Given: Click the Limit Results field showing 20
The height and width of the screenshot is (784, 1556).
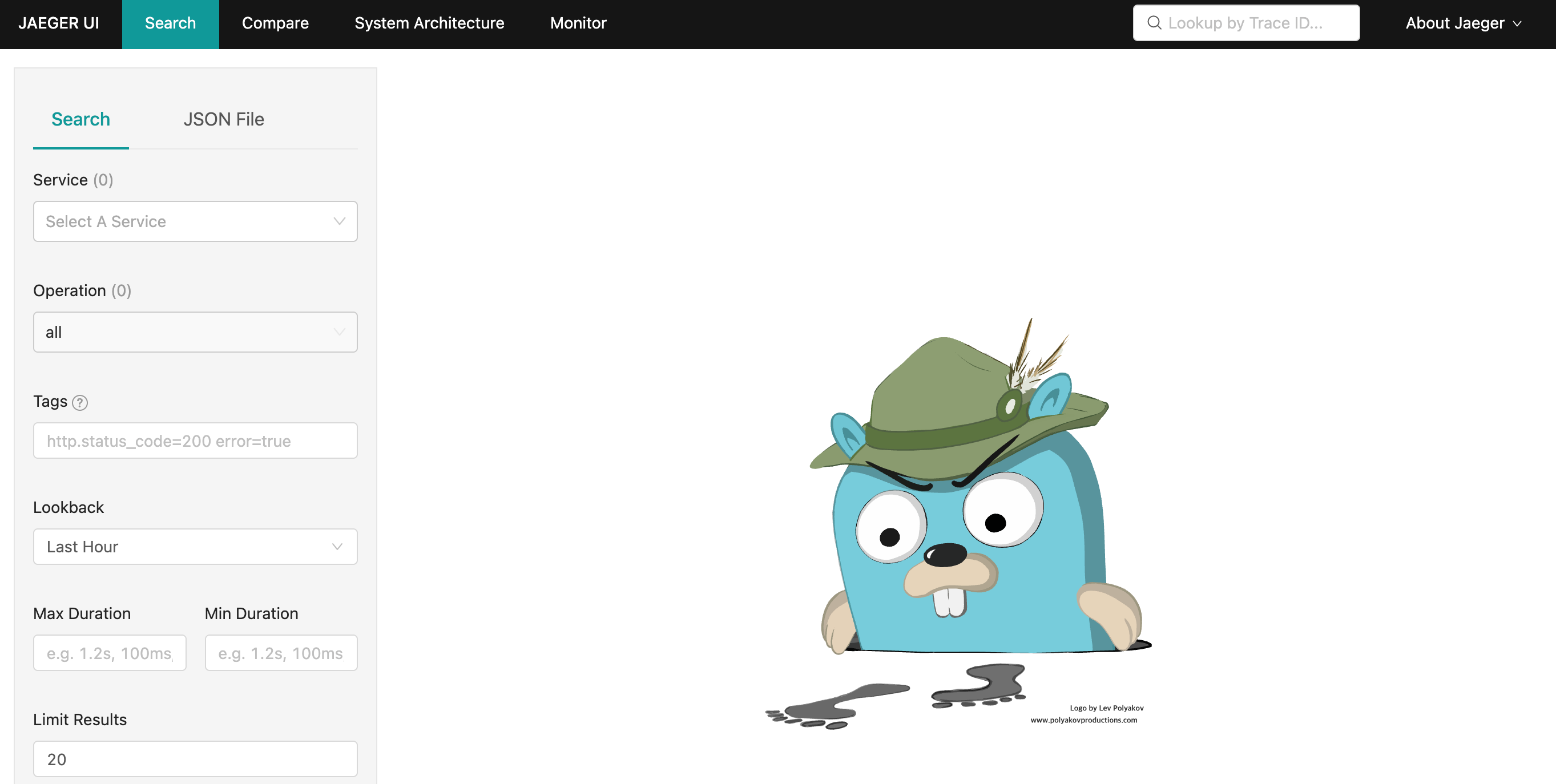Looking at the screenshot, I should click(195, 759).
